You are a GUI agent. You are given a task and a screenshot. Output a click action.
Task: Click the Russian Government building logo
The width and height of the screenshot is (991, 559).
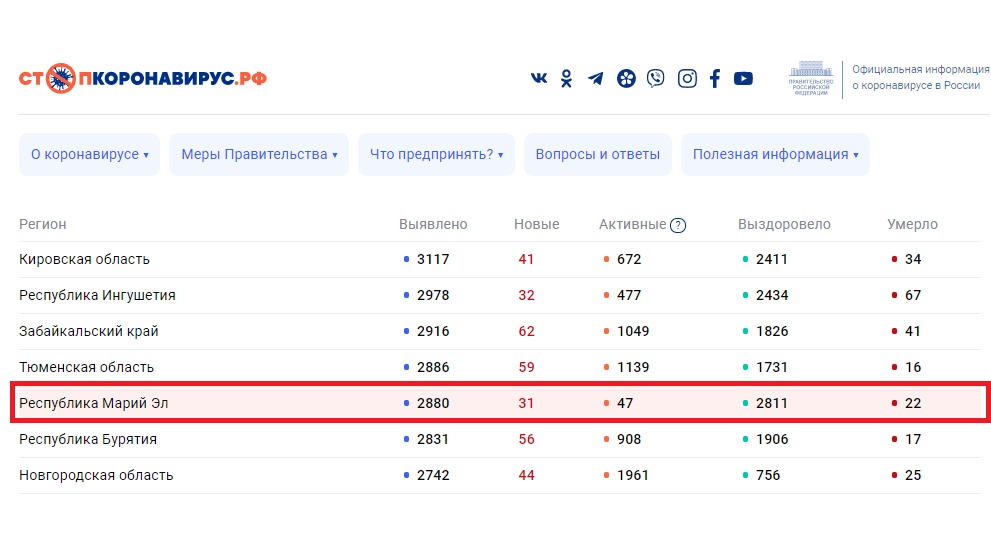(811, 79)
